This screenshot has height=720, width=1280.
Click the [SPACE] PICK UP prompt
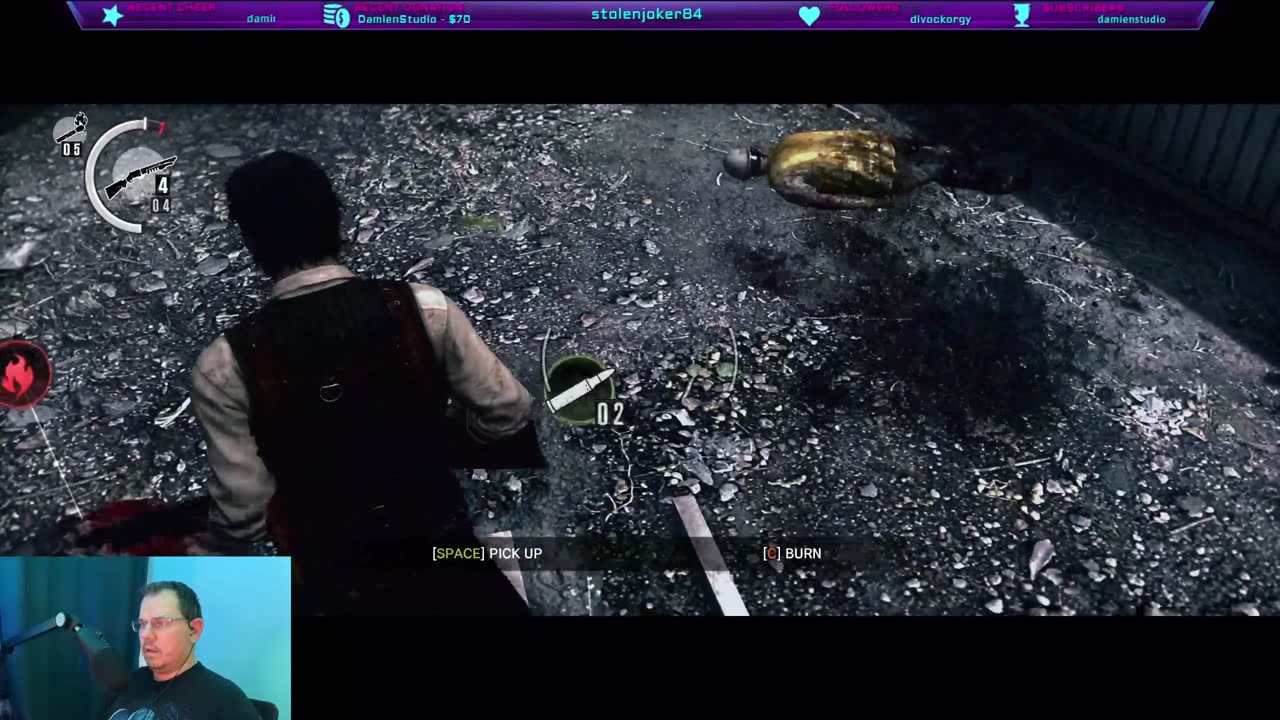[487, 553]
